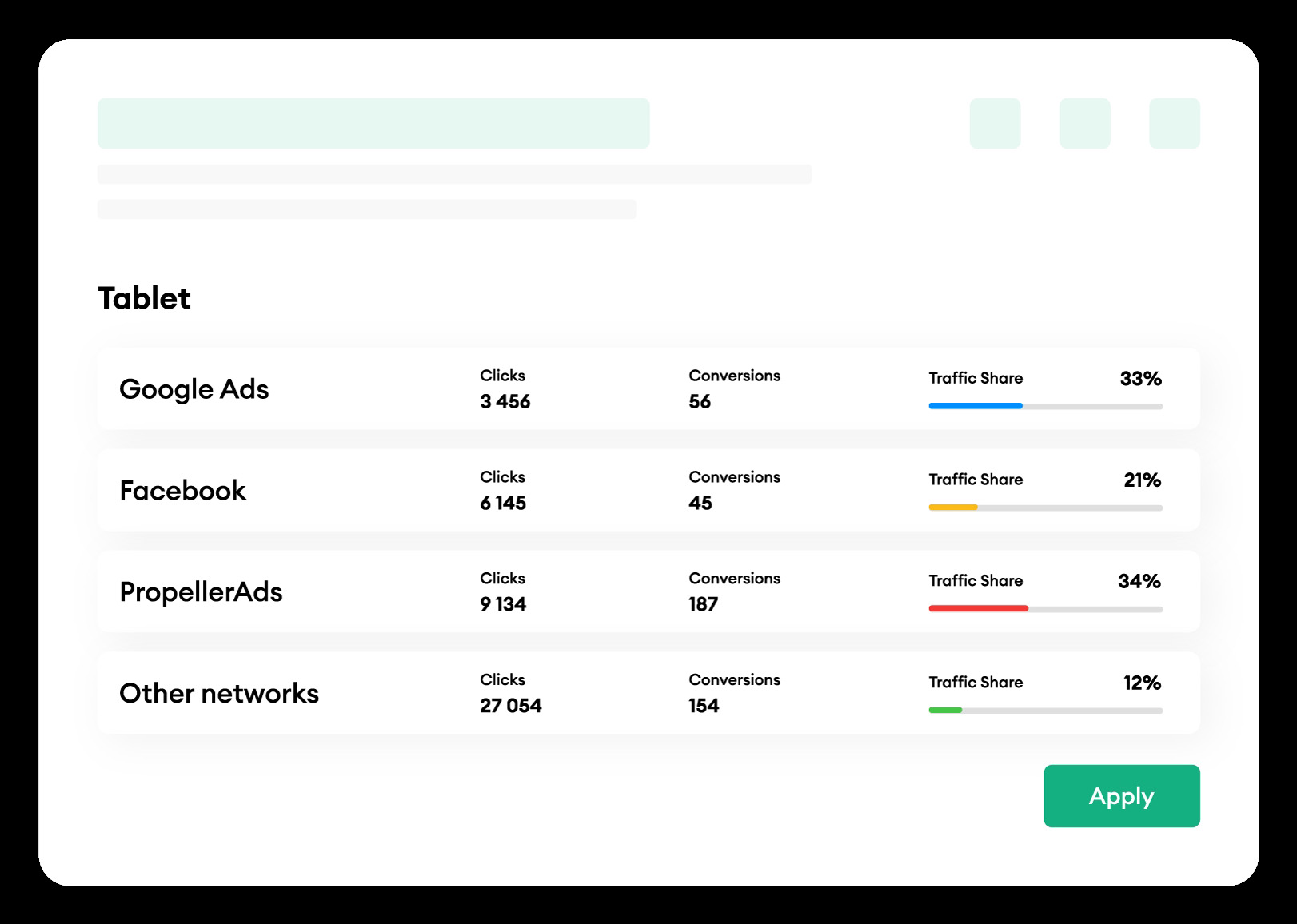Click PropellerAds clicks value 9 134
Viewport: 1297px width, 924px height.
[x=502, y=604]
